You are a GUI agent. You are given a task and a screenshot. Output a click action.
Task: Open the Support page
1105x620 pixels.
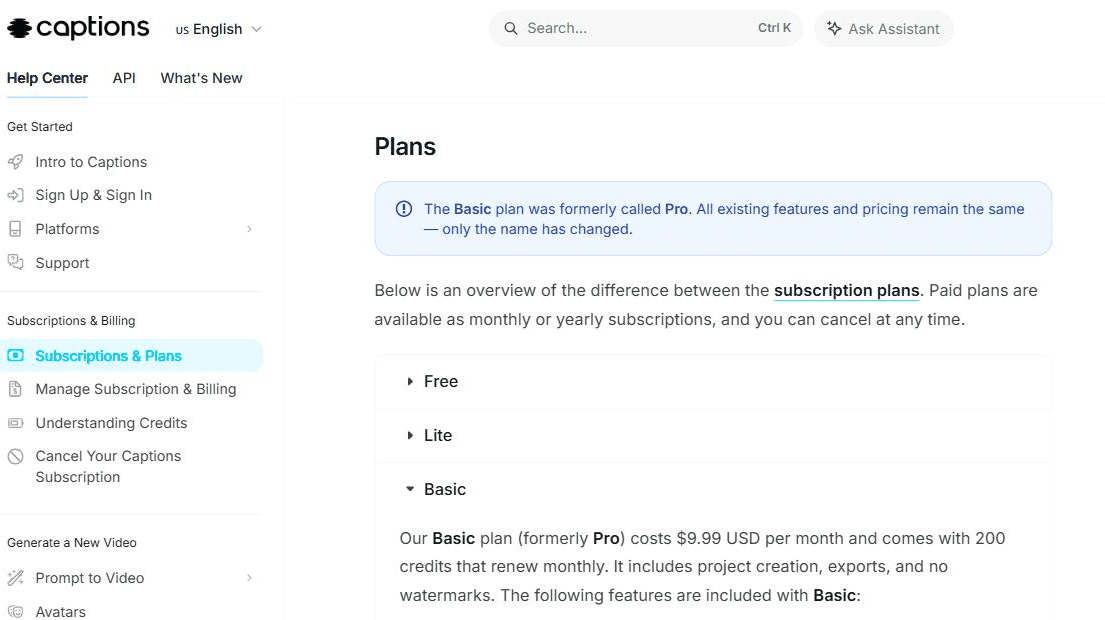pos(62,263)
